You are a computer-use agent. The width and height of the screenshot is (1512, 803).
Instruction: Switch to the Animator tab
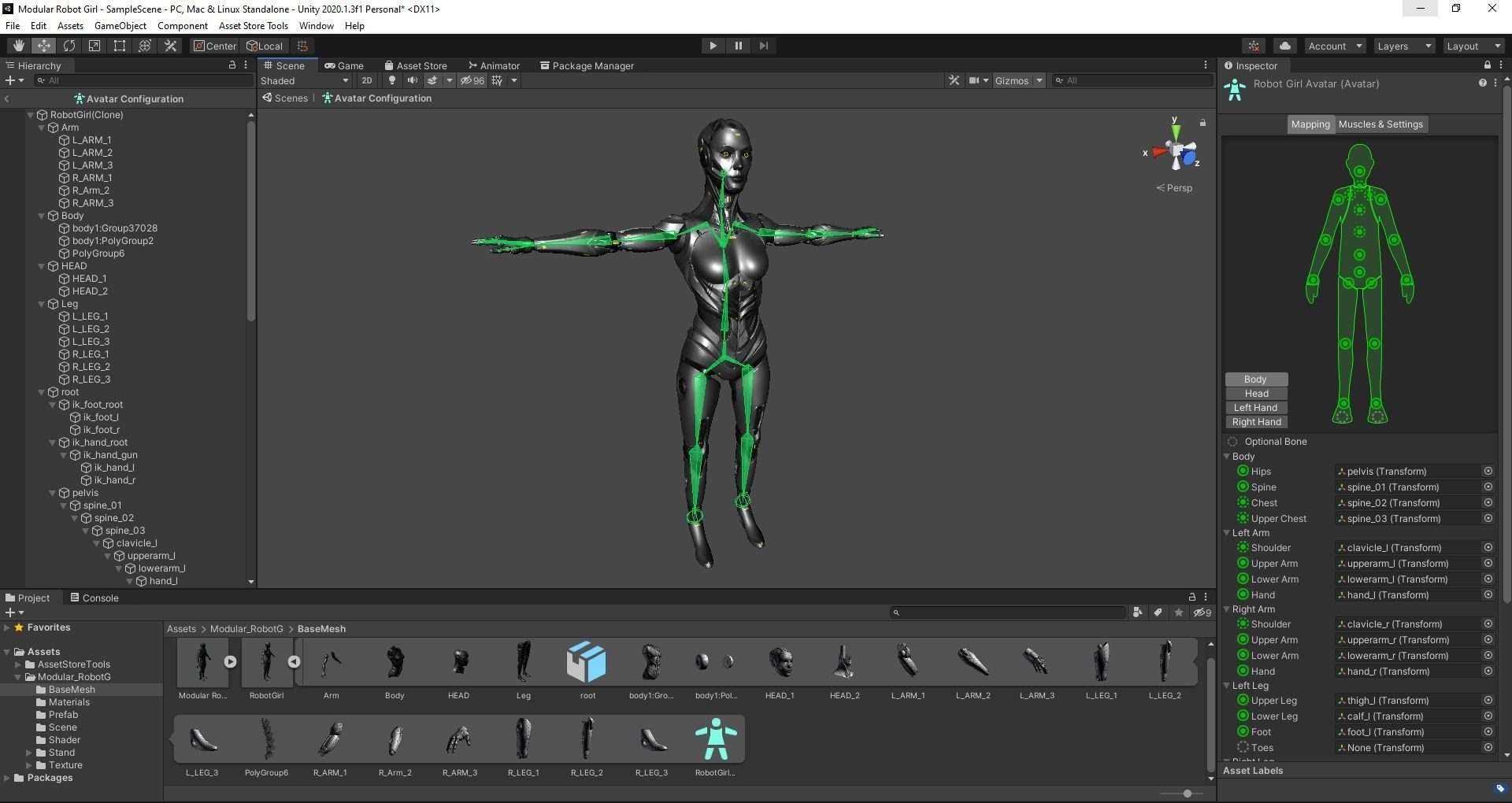(x=494, y=66)
